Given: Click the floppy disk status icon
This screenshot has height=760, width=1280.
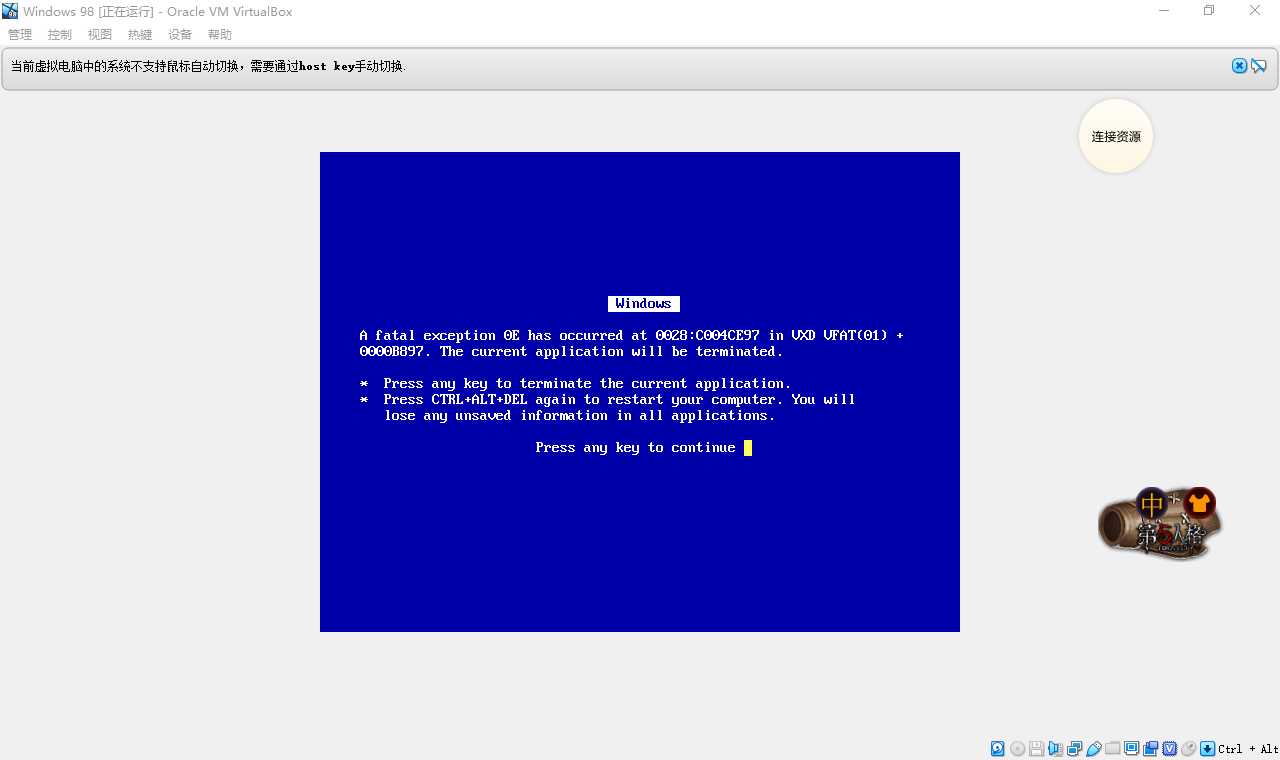Looking at the screenshot, I should (1036, 749).
